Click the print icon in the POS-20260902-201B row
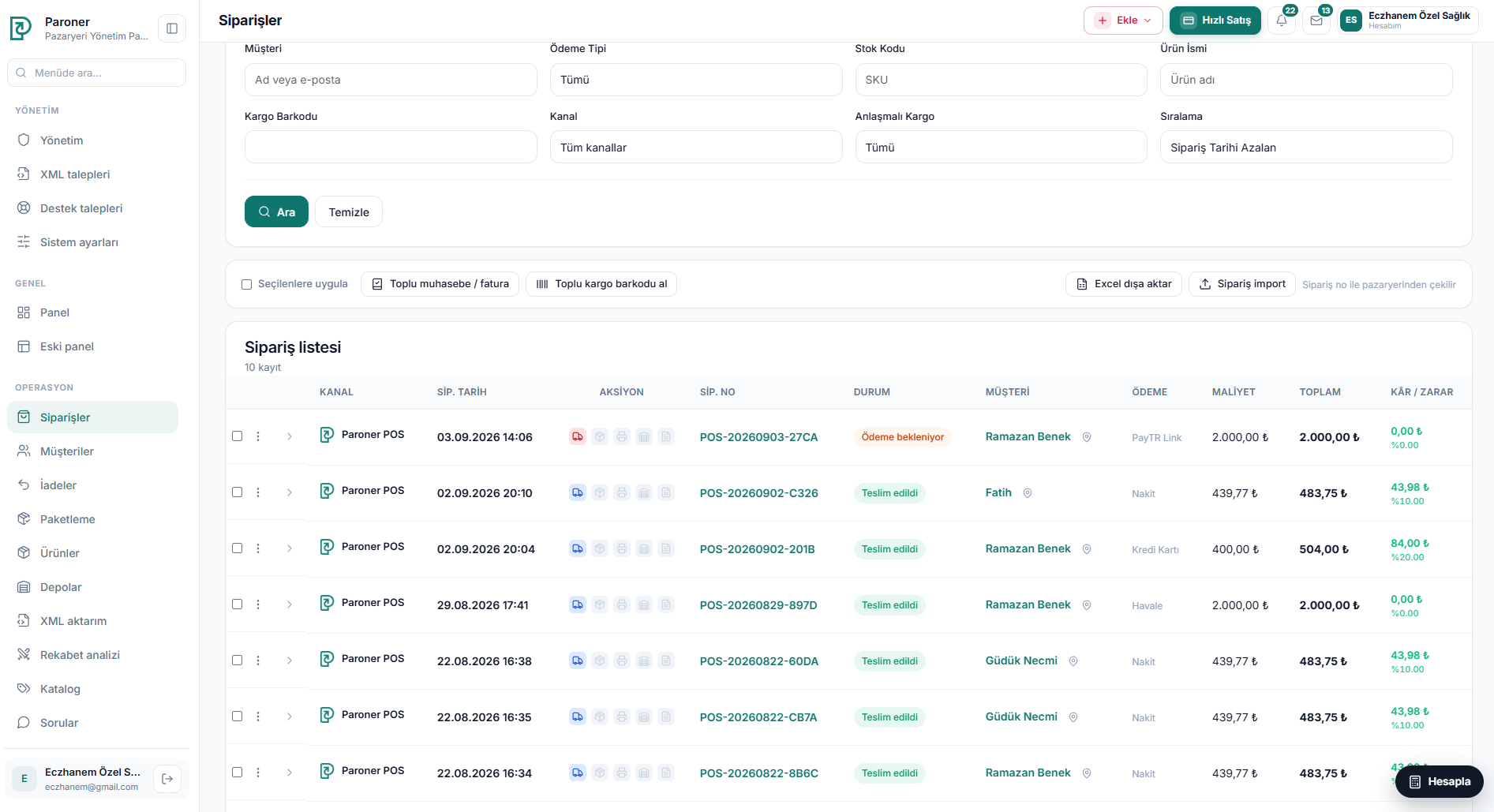The width and height of the screenshot is (1494, 812). (622, 548)
